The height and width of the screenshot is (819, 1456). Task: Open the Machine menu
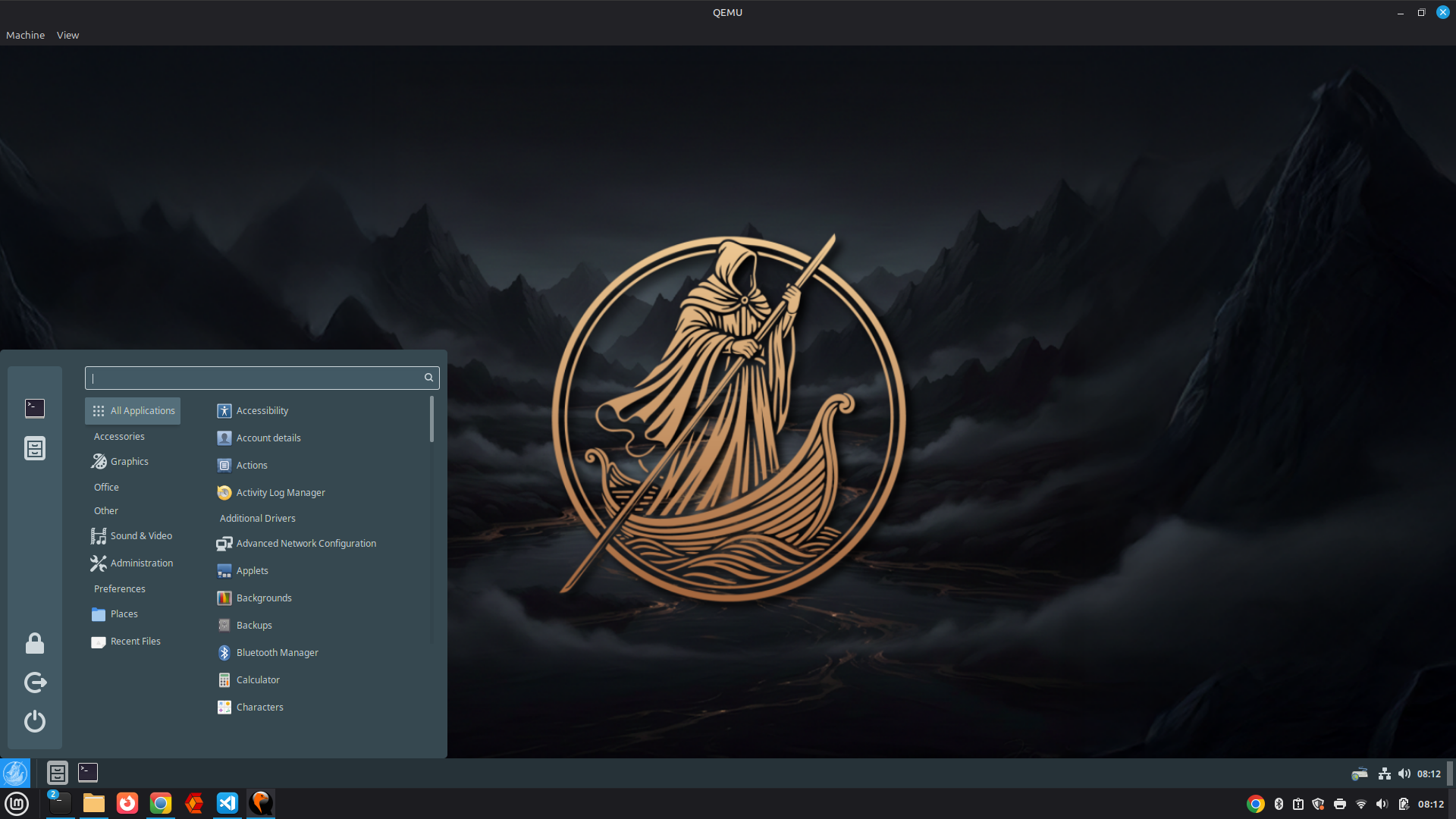[25, 35]
